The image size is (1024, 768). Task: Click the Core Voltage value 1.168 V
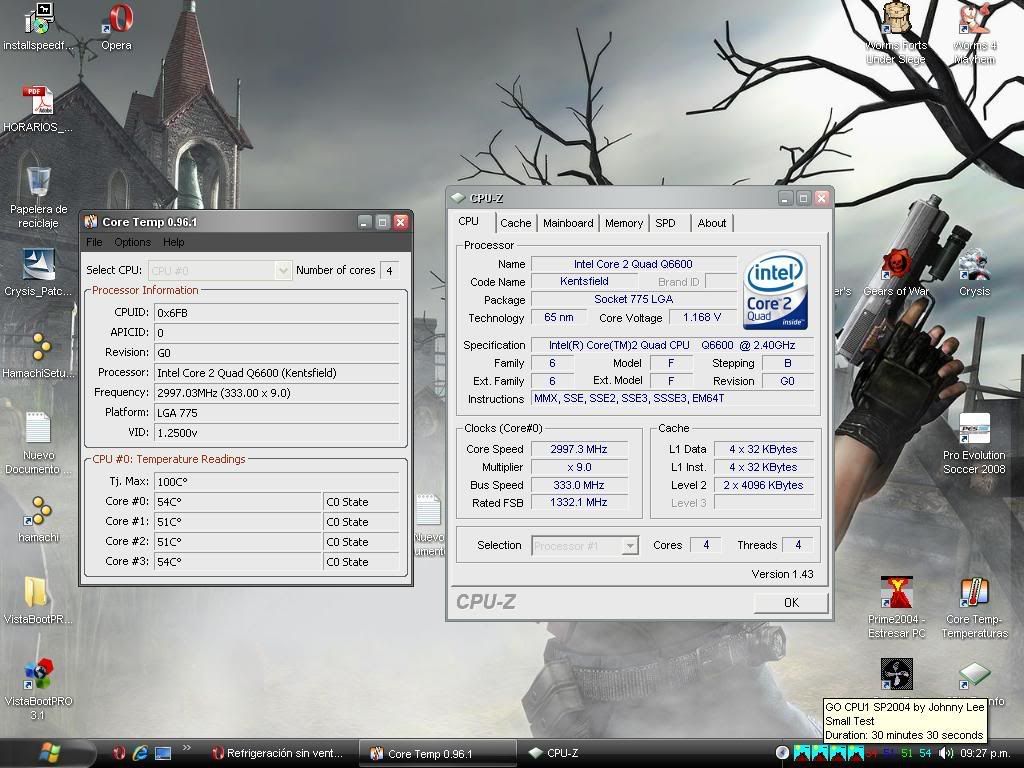(702, 317)
